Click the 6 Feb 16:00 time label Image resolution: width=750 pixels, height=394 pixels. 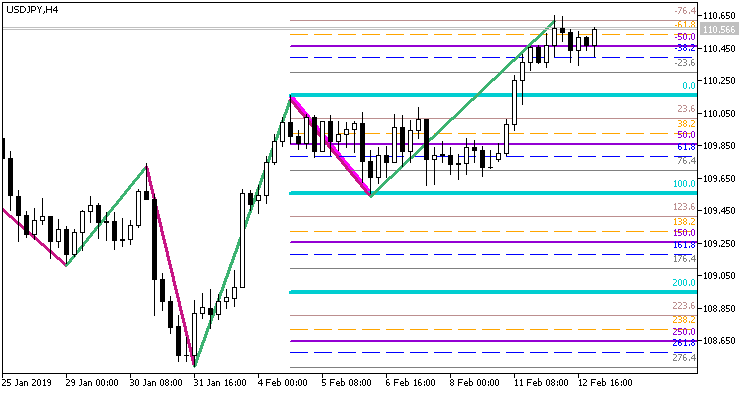[410, 383]
